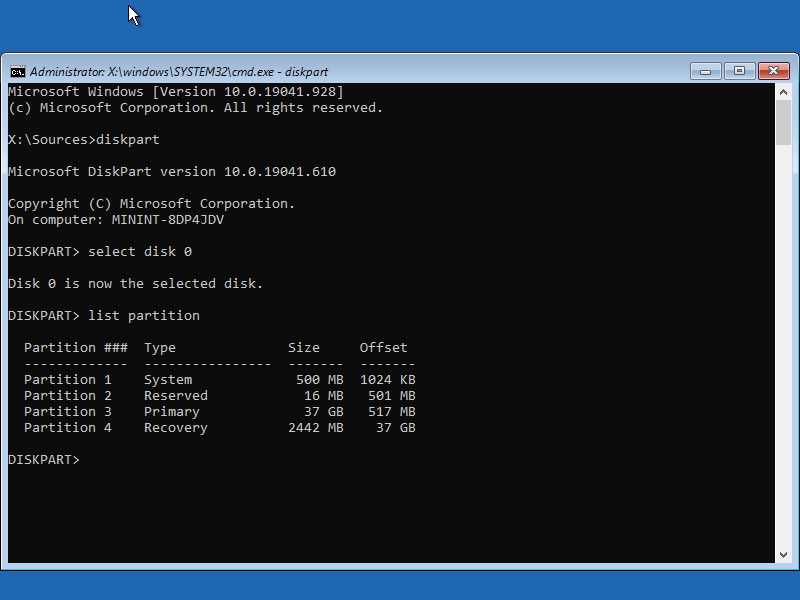Click the '517 MB' offset value
Screen dimensions: 800x600
click(x=391, y=411)
